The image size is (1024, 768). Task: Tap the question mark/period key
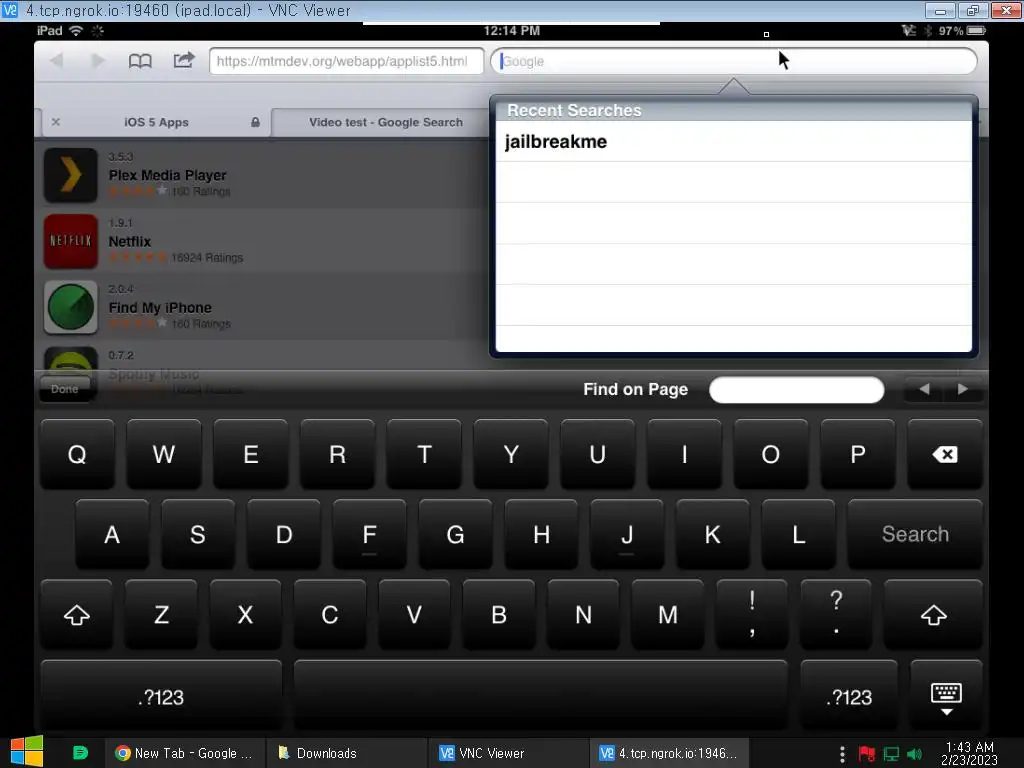click(837, 615)
